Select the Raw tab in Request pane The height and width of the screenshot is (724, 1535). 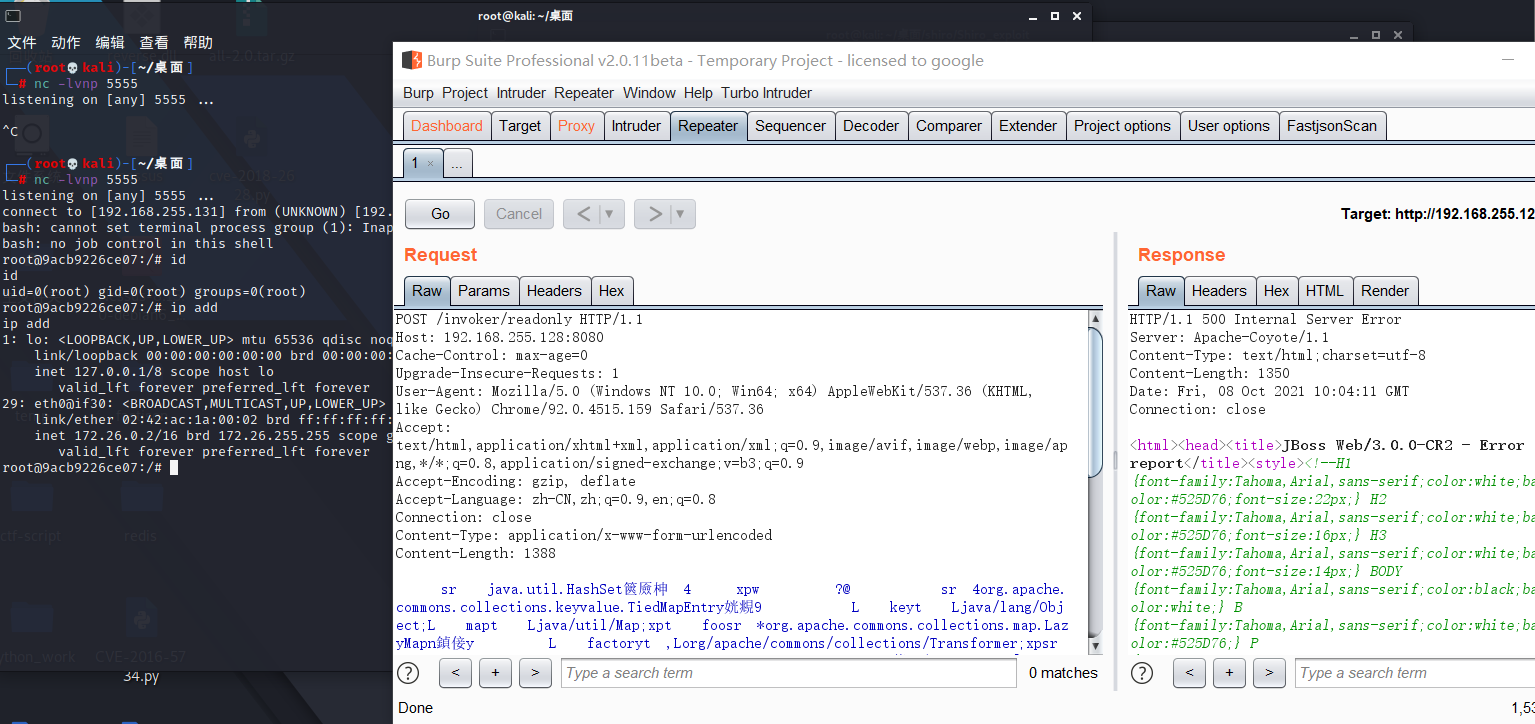[427, 291]
